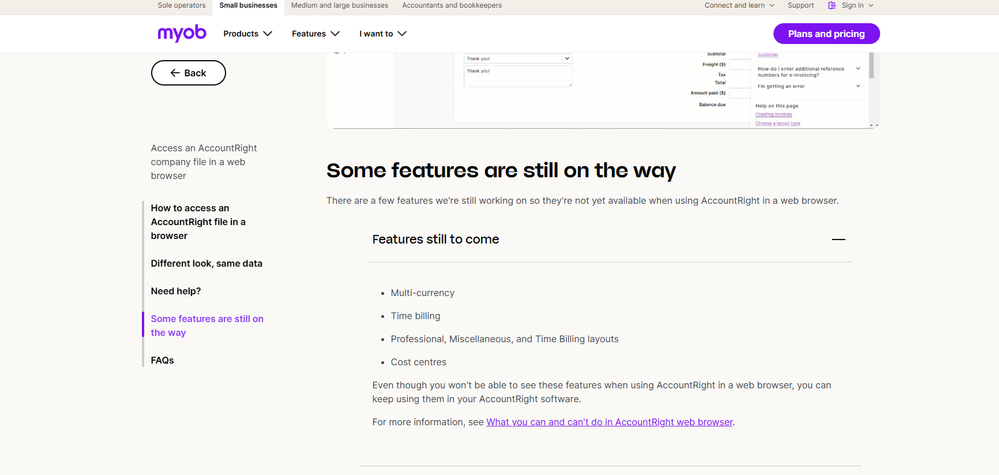Click the Sign in dropdown chevron
Screen dimensions: 999x475
click(x=872, y=6)
